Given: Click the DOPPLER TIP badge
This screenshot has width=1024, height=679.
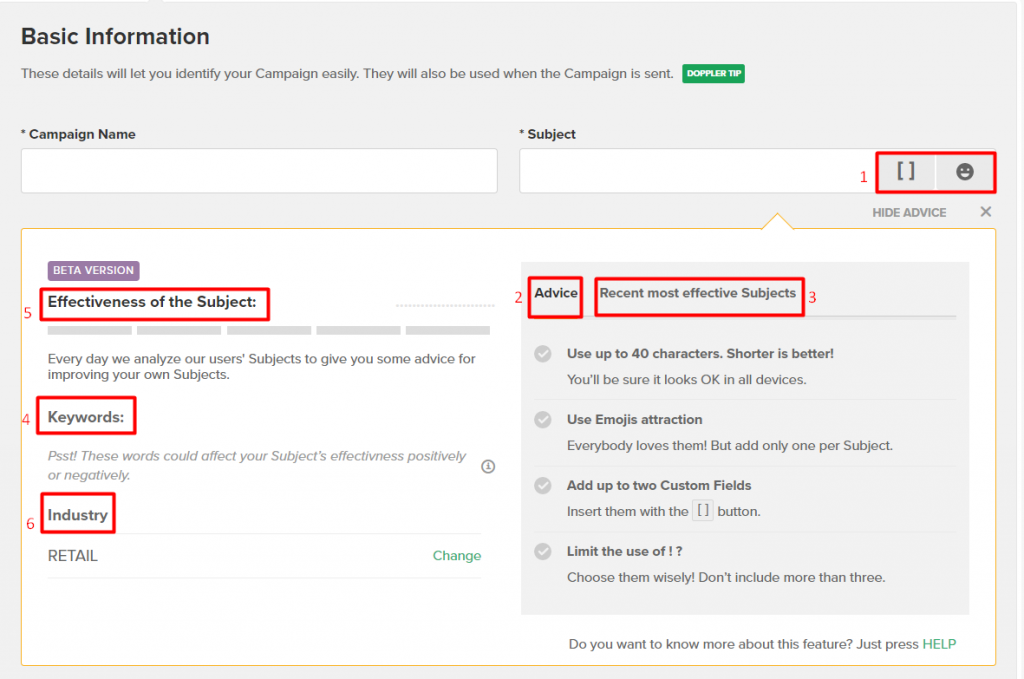Looking at the screenshot, I should 713,73.
